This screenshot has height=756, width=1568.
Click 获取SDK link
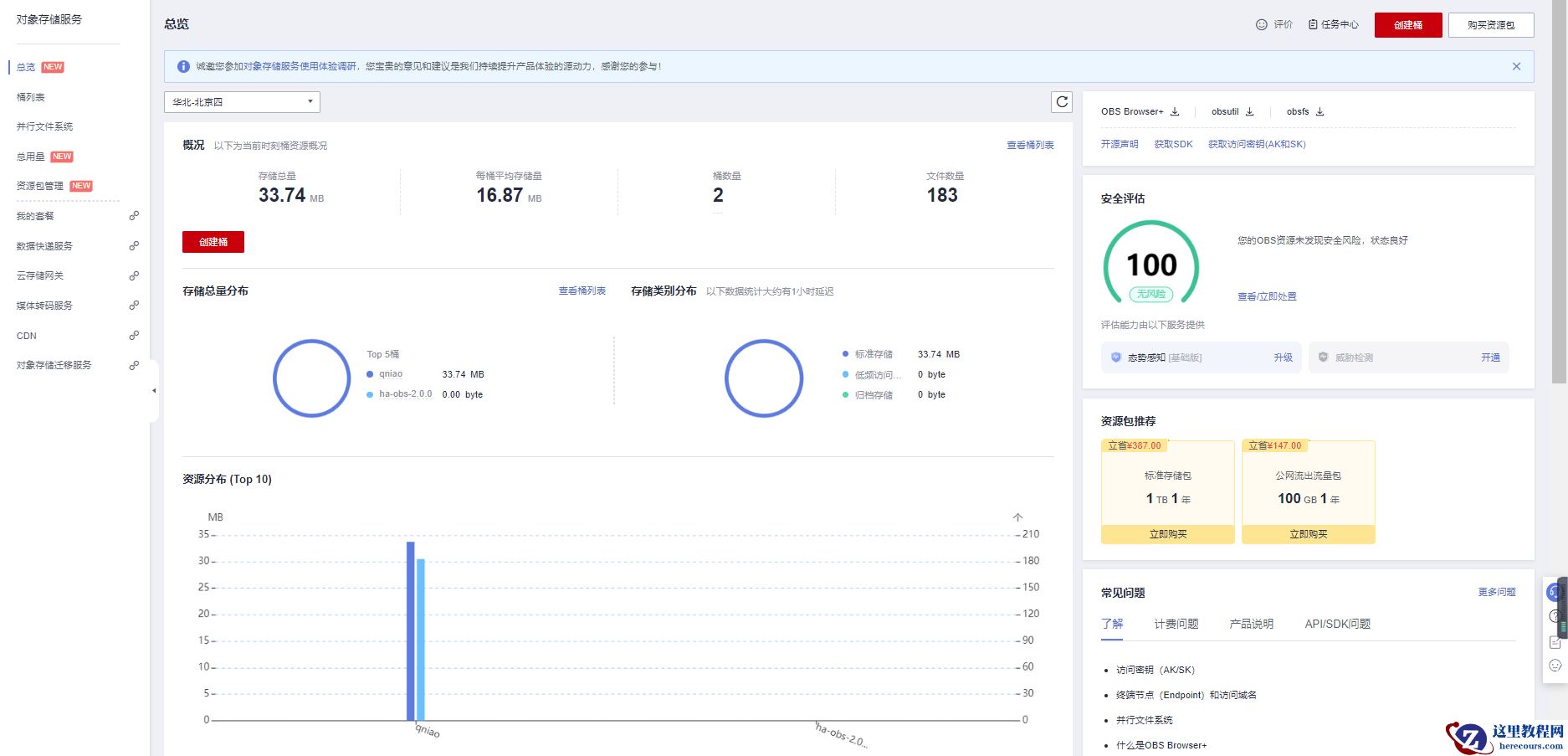coord(1173,144)
